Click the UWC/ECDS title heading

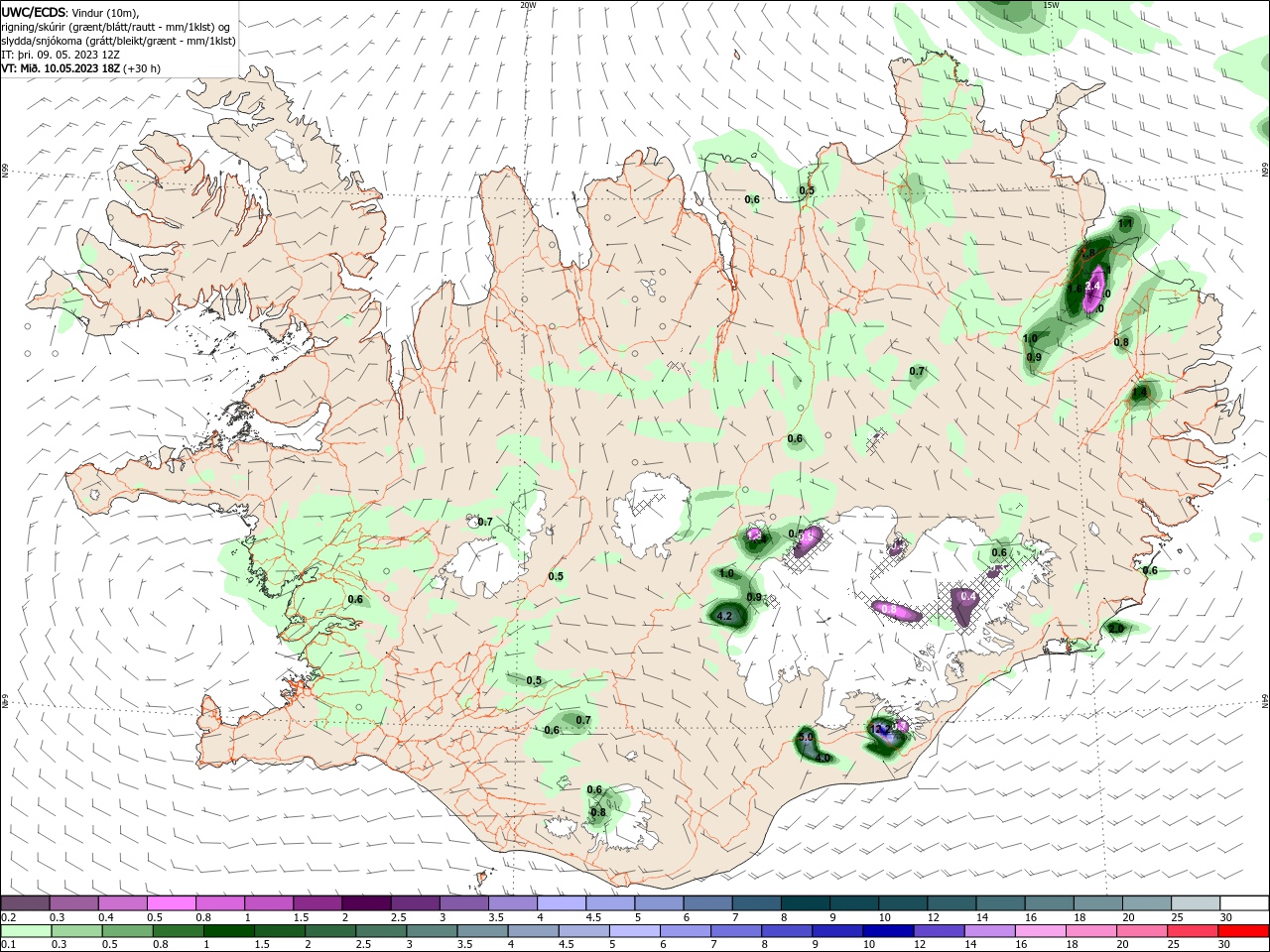pyautogui.click(x=33, y=12)
